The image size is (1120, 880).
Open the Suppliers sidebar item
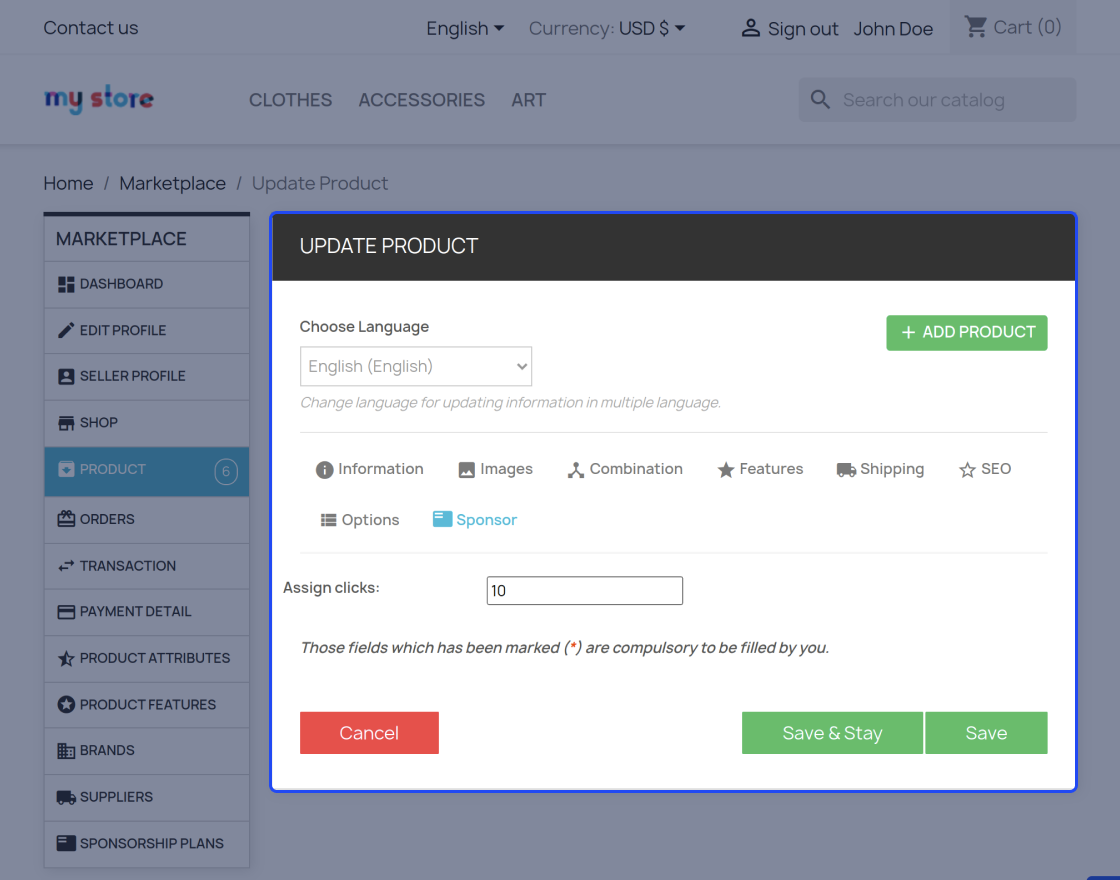click(146, 797)
